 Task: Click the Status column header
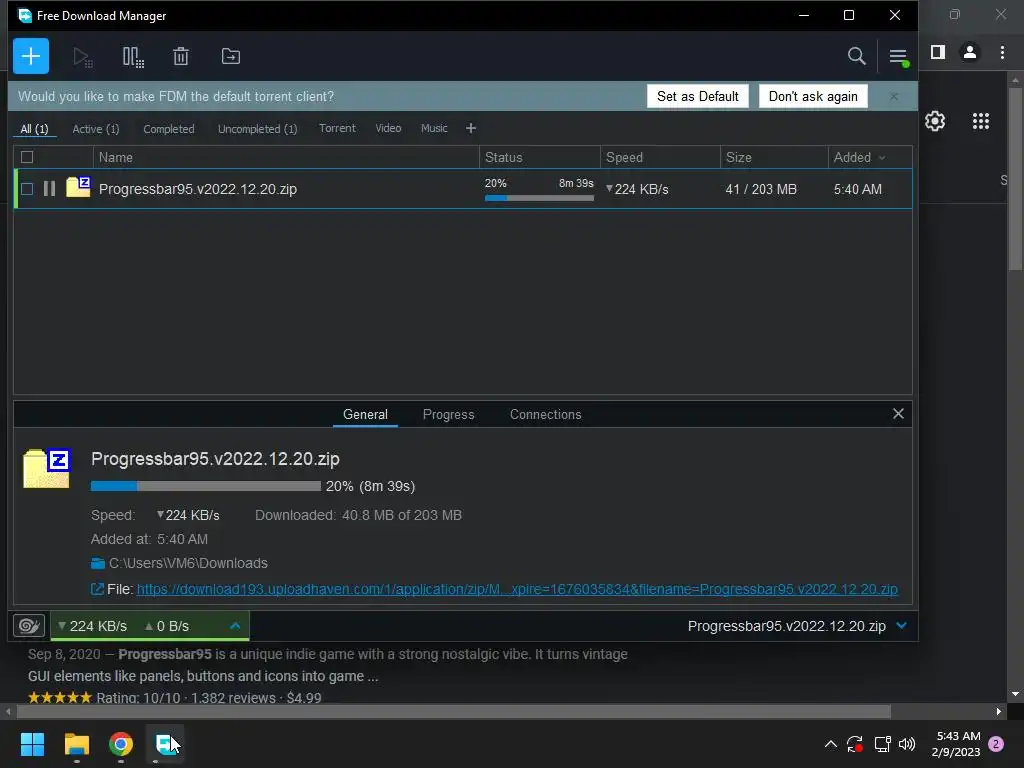coord(539,157)
